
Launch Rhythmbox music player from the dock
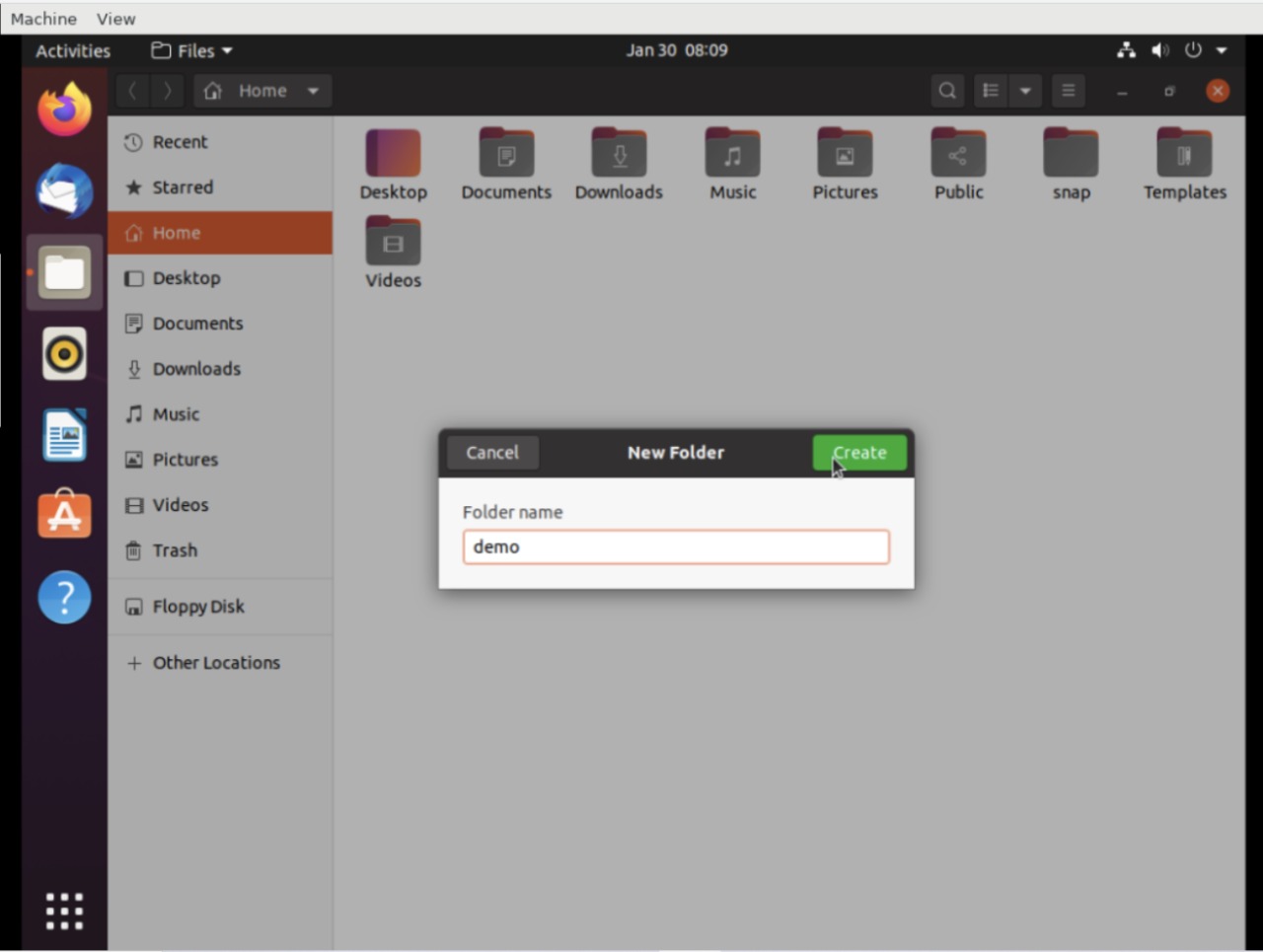[63, 353]
